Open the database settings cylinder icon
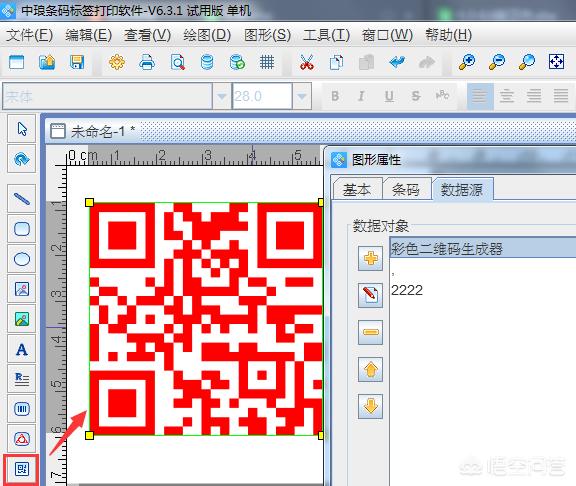The height and width of the screenshot is (486, 576). point(207,62)
